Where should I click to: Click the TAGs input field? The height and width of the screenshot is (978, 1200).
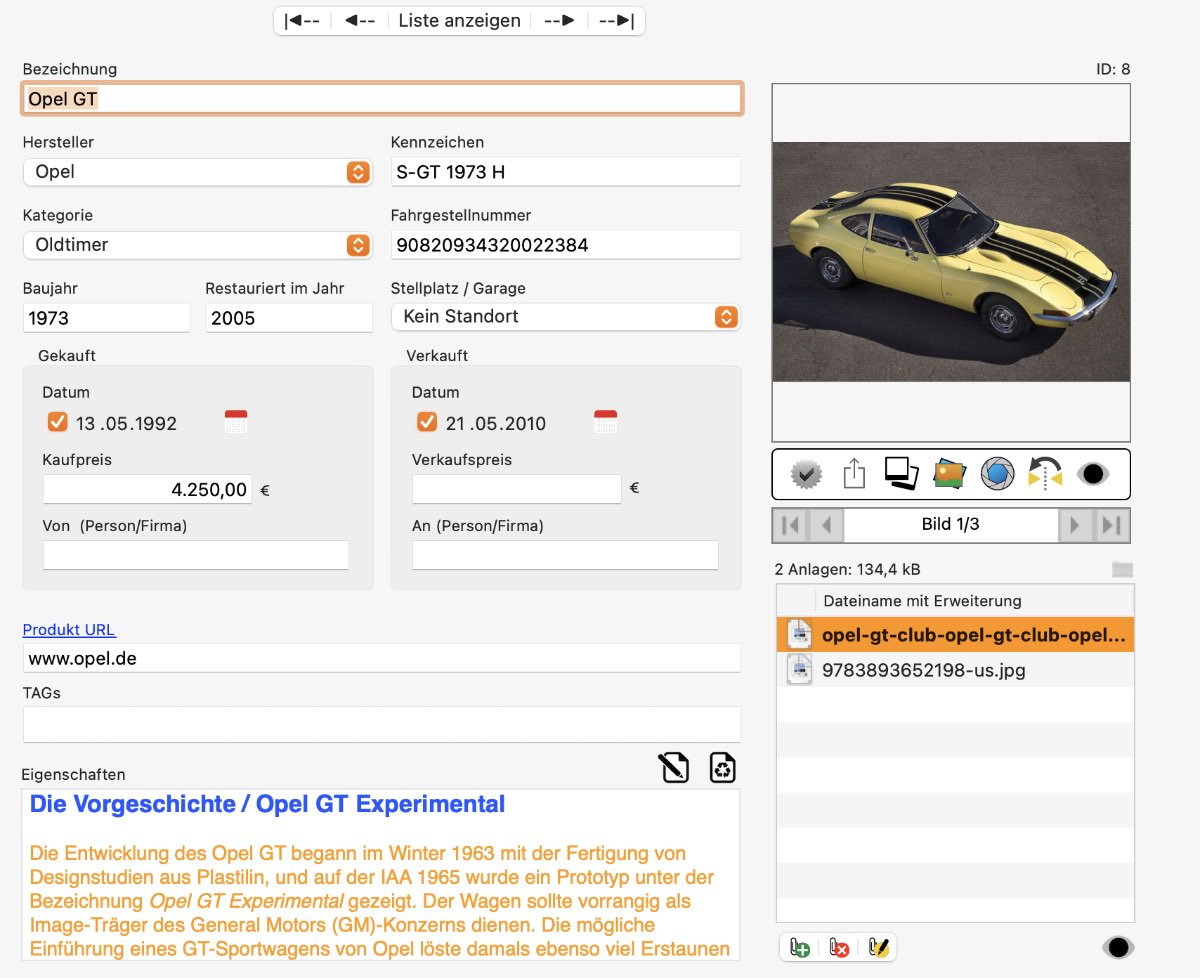click(x=382, y=725)
